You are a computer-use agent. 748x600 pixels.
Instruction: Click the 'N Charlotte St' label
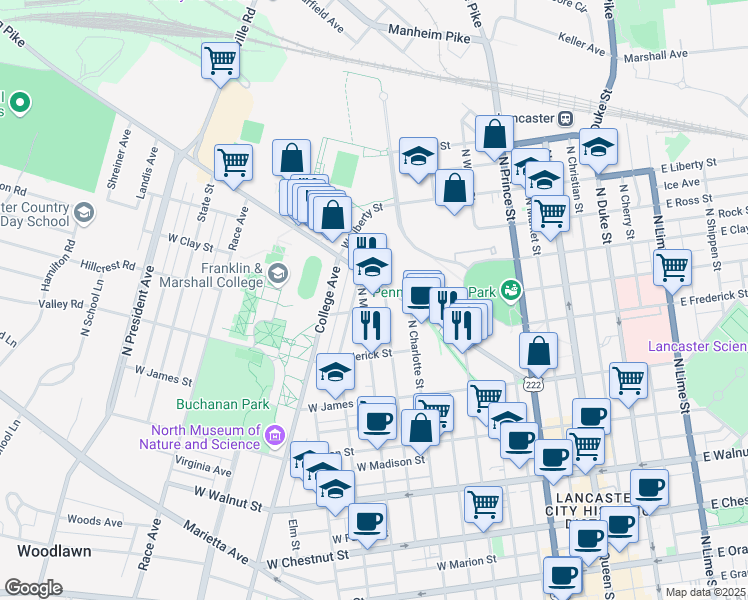(416, 353)
